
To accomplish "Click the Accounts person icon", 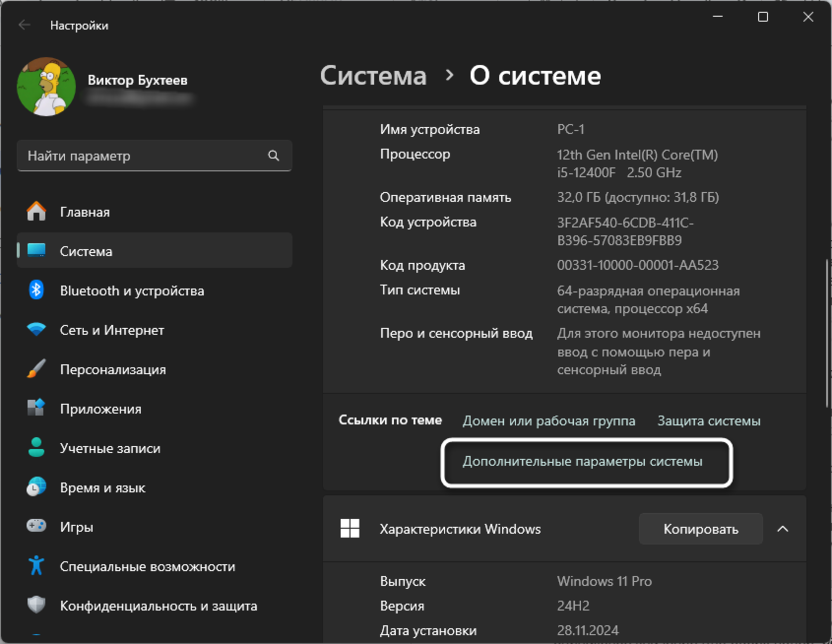I will click(x=36, y=448).
